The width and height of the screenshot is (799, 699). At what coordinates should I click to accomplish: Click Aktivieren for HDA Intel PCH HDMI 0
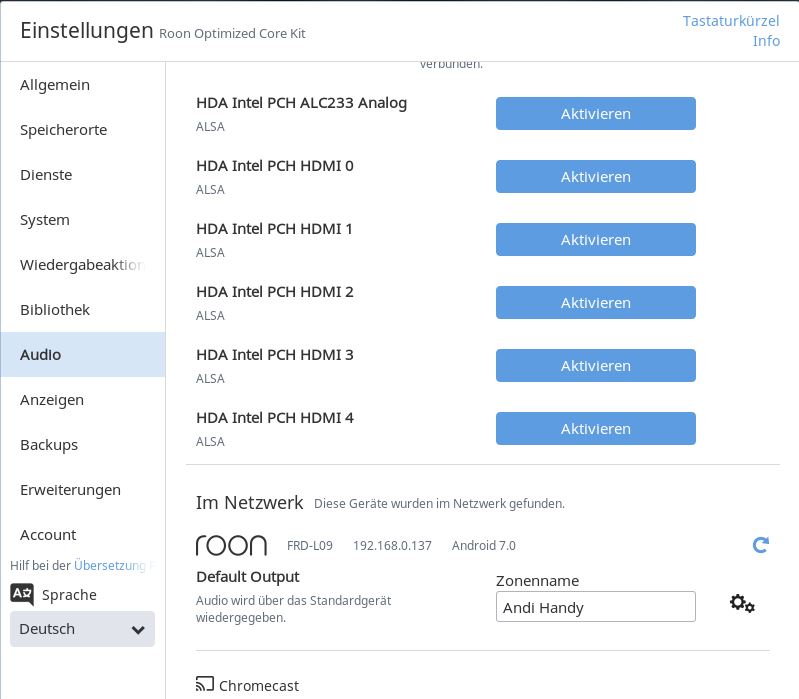pyautogui.click(x=596, y=176)
